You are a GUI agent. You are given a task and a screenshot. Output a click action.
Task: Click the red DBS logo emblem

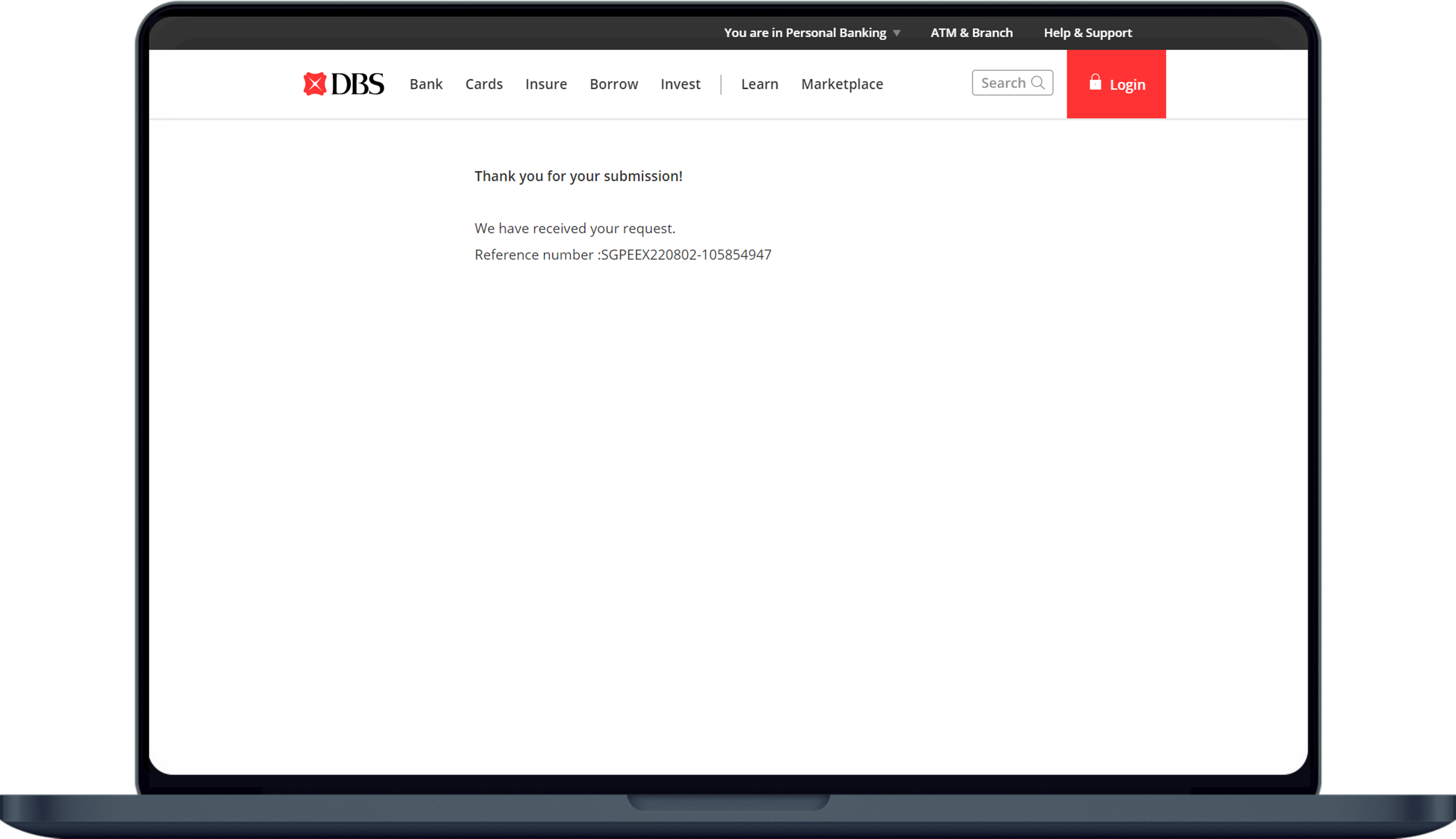pos(315,84)
